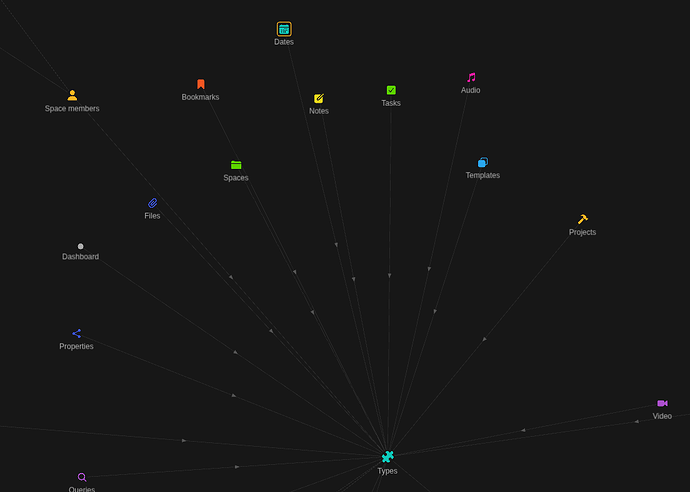Select the Properties share icon

click(77, 334)
